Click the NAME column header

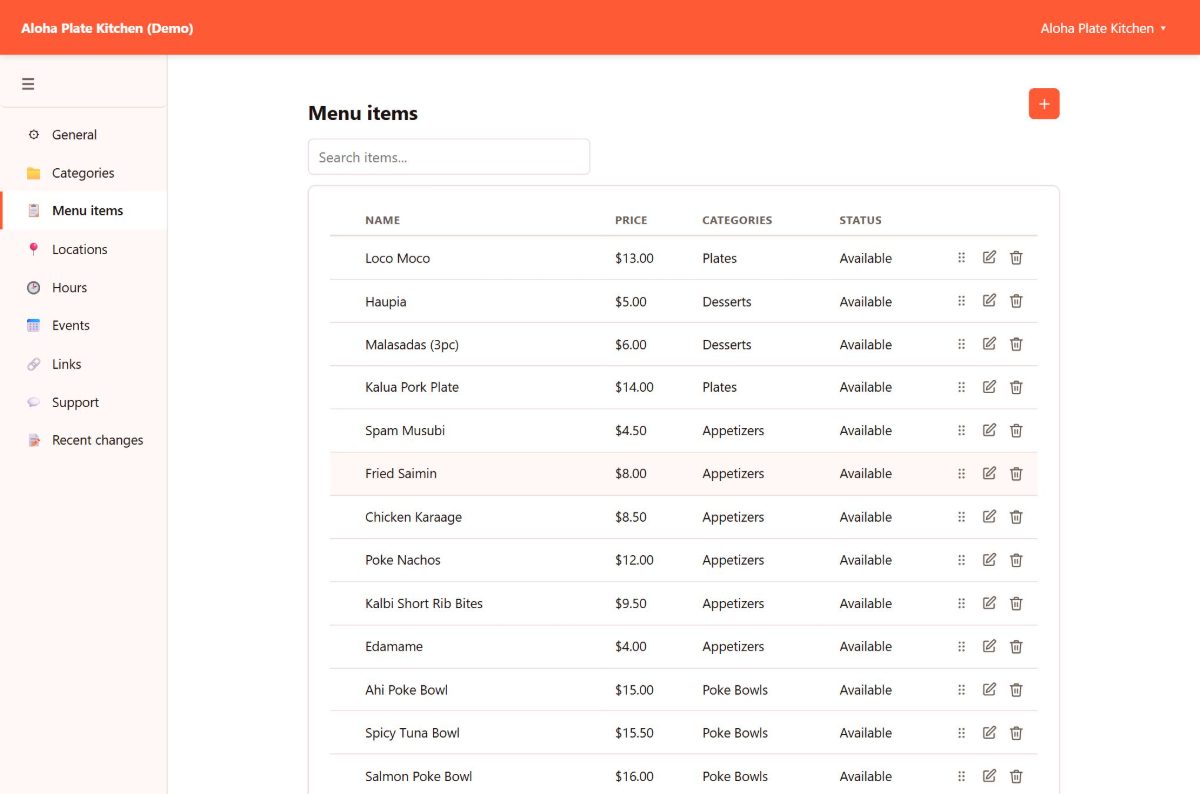pyautogui.click(x=382, y=220)
